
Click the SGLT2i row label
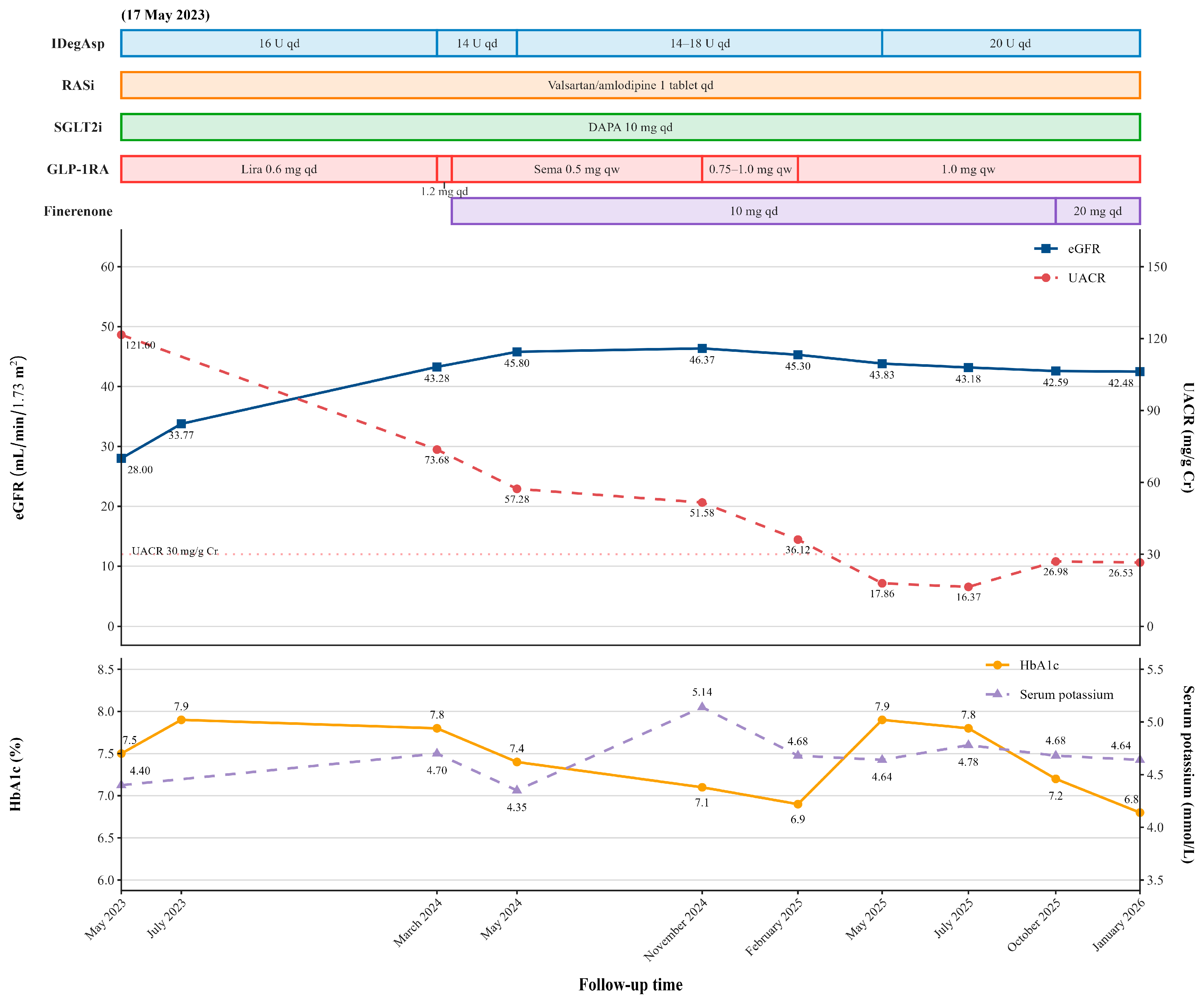pyautogui.click(x=78, y=127)
